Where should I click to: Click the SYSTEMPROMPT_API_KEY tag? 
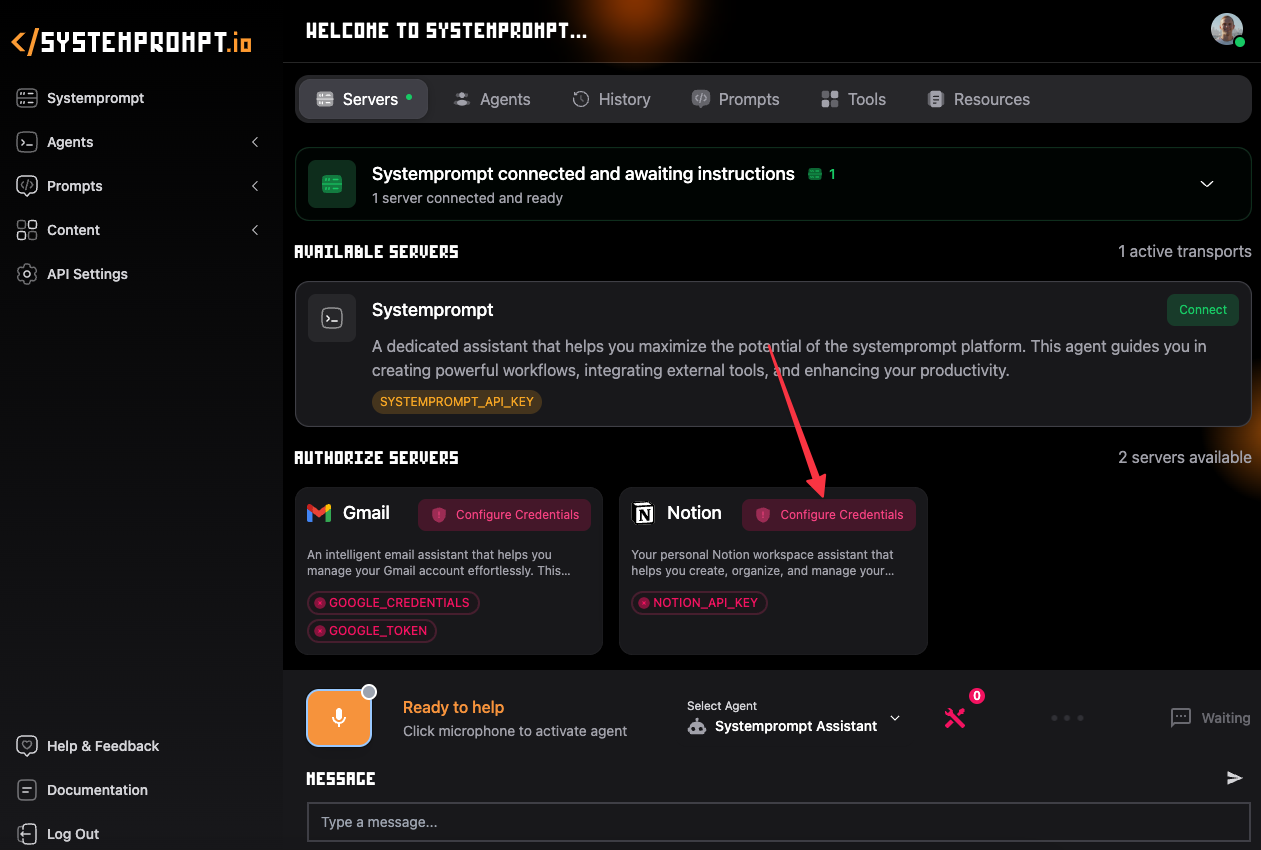(x=457, y=402)
